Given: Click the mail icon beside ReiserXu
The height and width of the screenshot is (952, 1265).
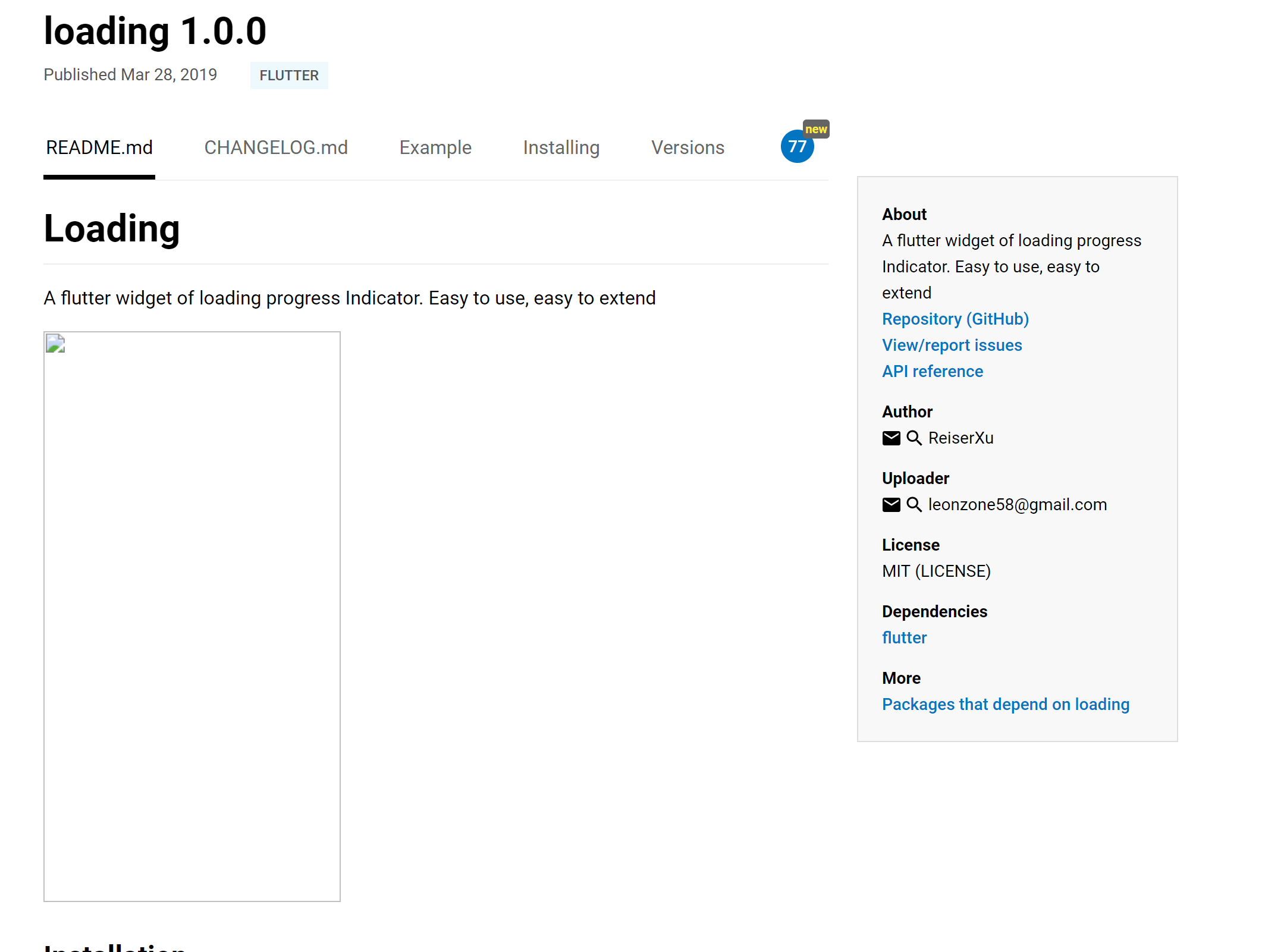Looking at the screenshot, I should tap(890, 438).
